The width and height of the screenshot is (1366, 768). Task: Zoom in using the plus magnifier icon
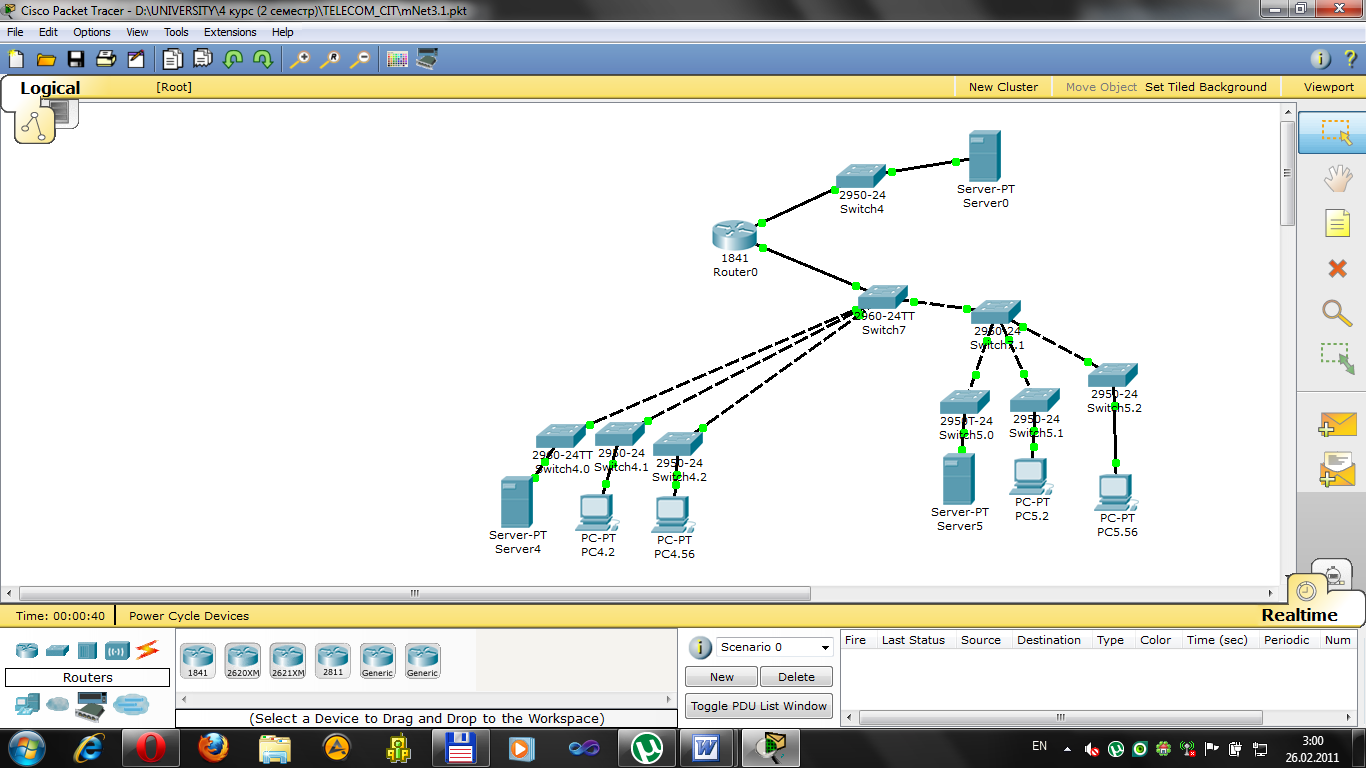pos(300,59)
